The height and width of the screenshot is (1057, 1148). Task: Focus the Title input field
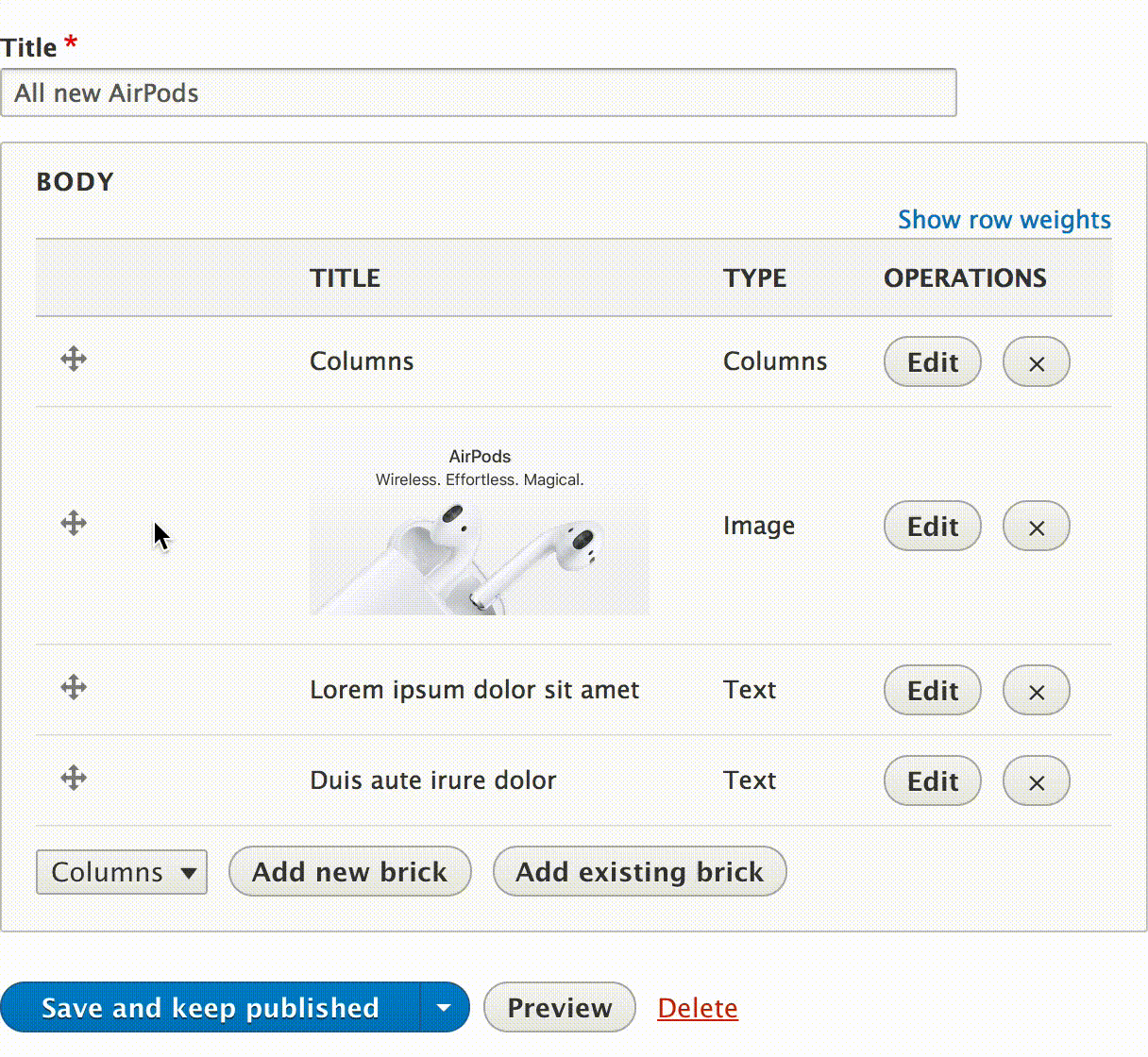pos(478,93)
